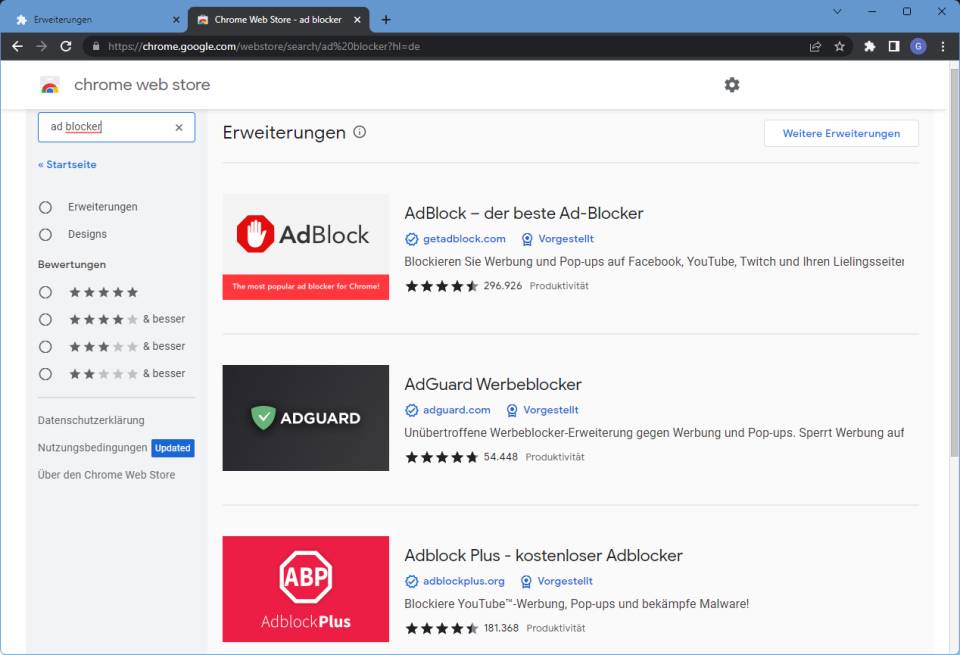The height and width of the screenshot is (655, 960).
Task: Open Adblock Plus - kostenloser Adblocker title
Action: click(543, 555)
